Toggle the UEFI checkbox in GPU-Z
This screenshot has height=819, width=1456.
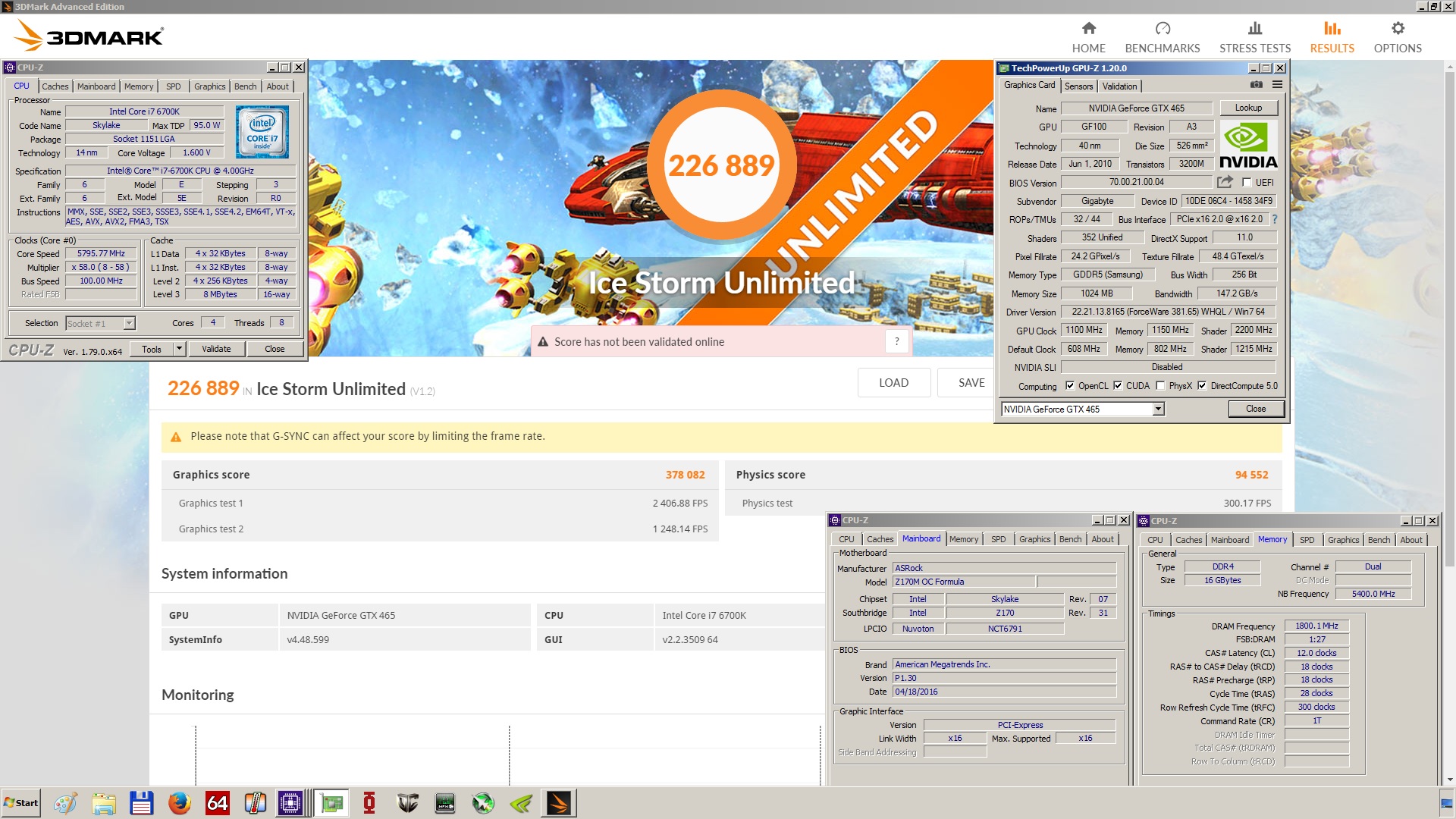click(x=1247, y=183)
